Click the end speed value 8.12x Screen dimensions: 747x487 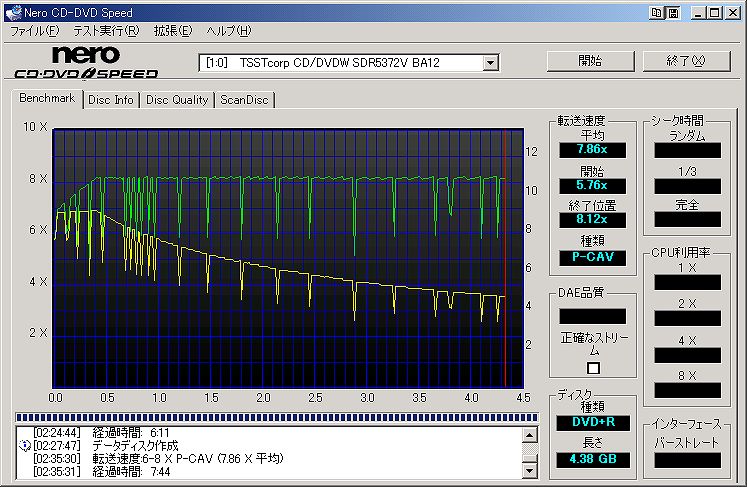coord(592,220)
